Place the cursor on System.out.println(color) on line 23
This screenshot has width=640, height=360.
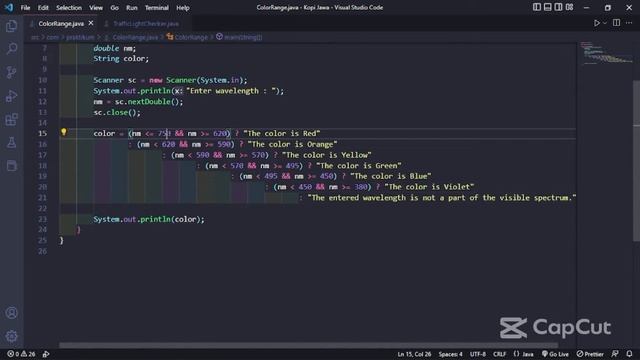149,219
